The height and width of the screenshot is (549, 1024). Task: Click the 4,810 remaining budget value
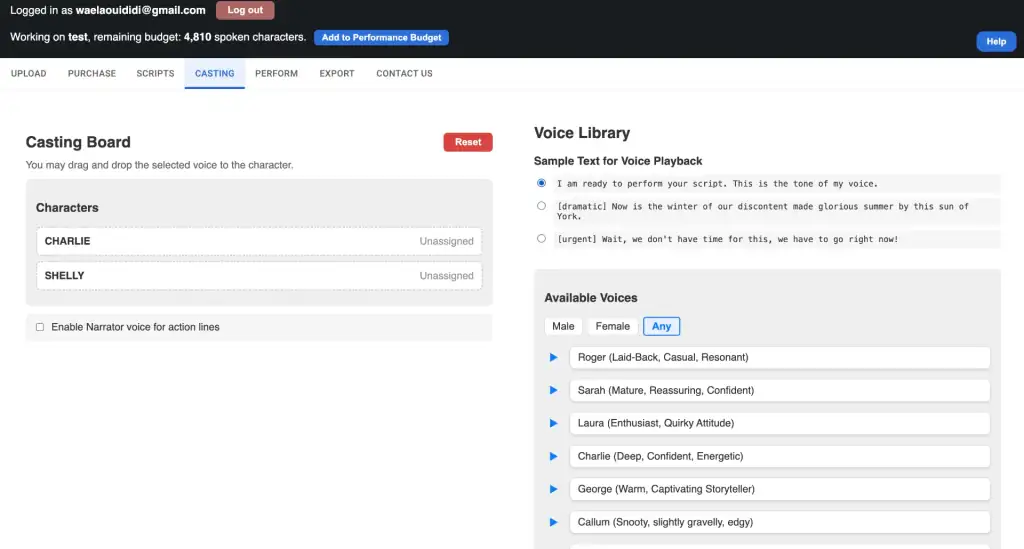[197, 37]
